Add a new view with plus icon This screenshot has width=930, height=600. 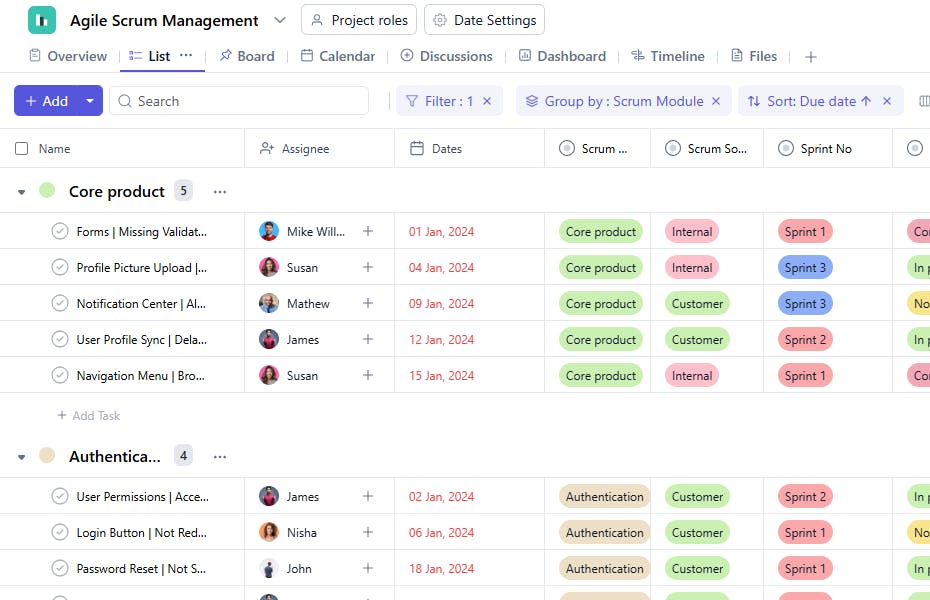pyautogui.click(x=811, y=57)
